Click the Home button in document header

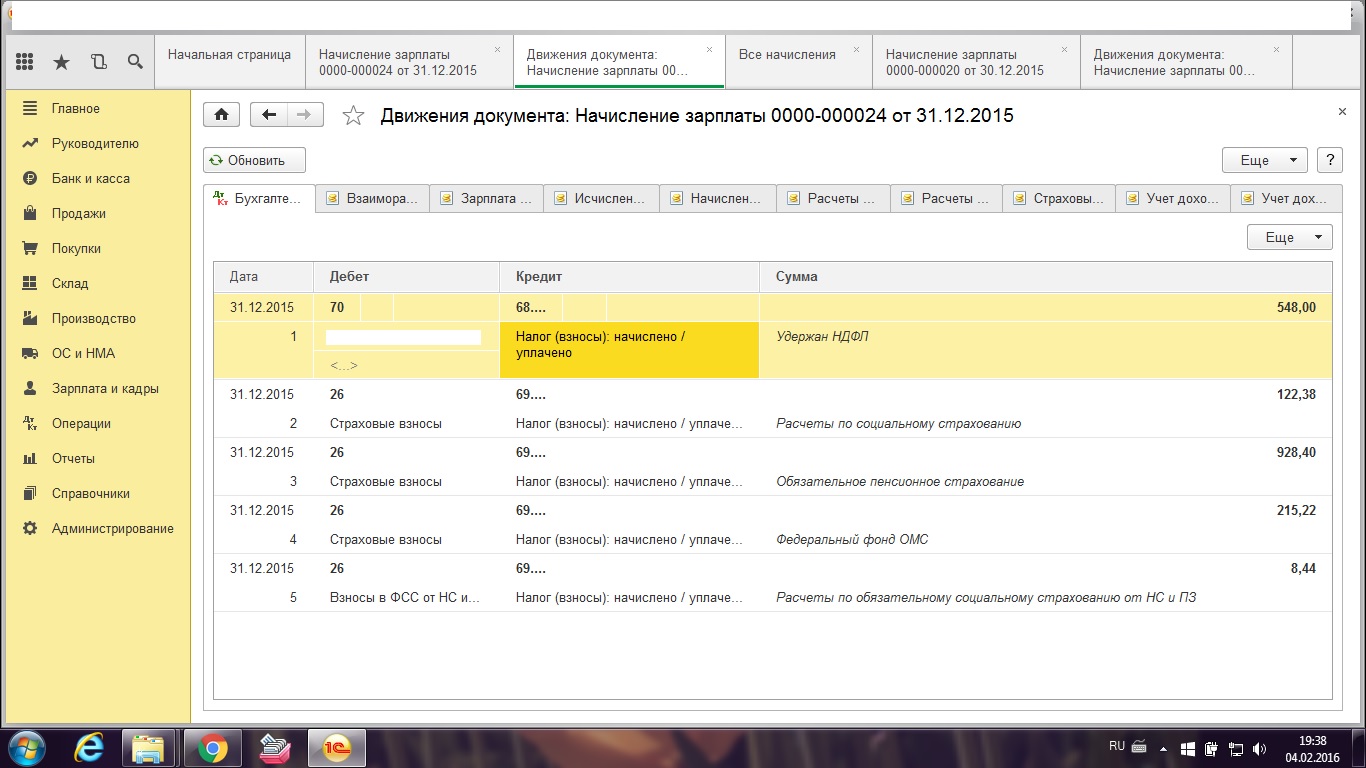(221, 115)
